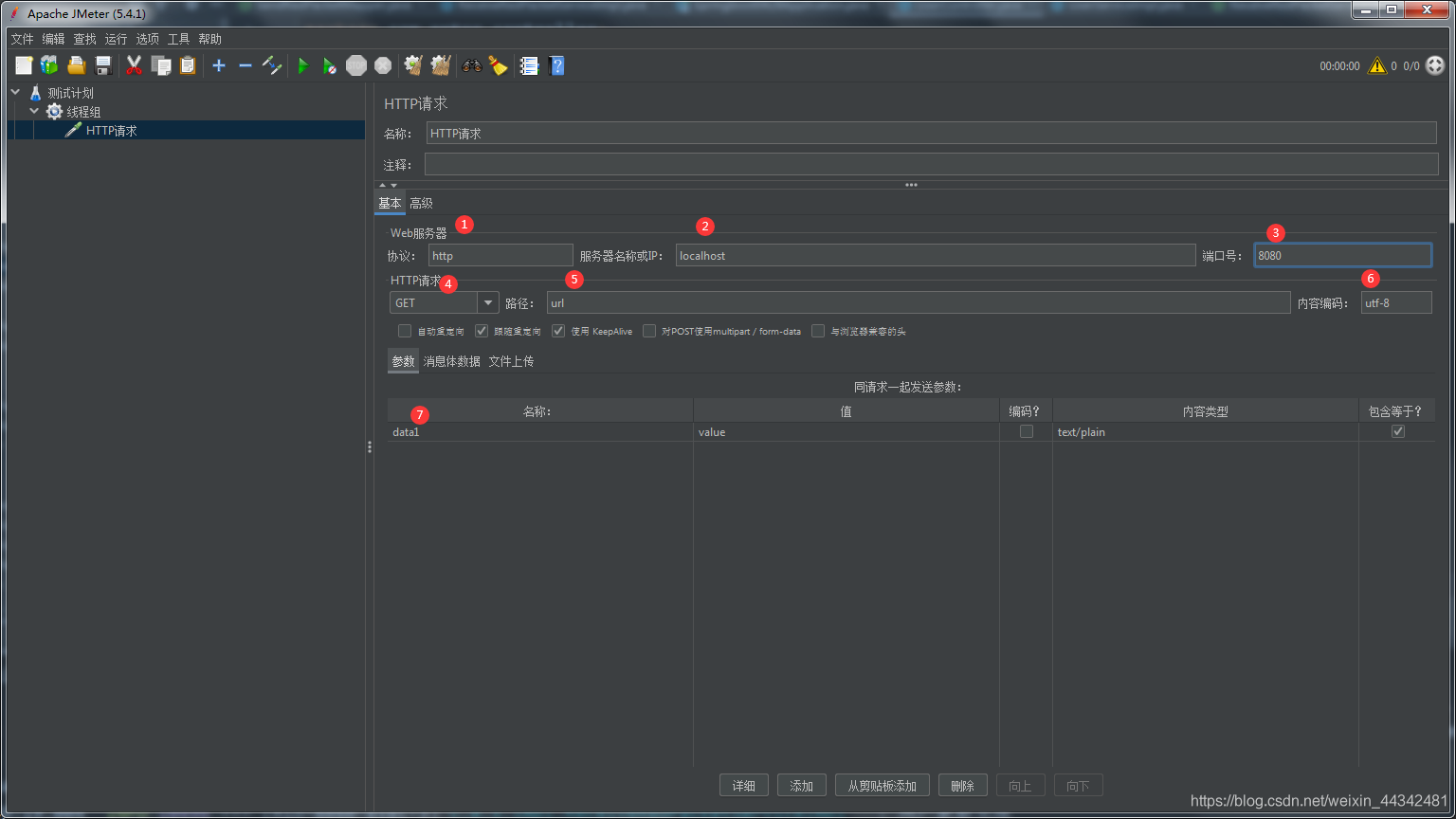The width and height of the screenshot is (1456, 819).
Task: Click the 内容编码 field showing utf-8
Action: (x=1396, y=303)
